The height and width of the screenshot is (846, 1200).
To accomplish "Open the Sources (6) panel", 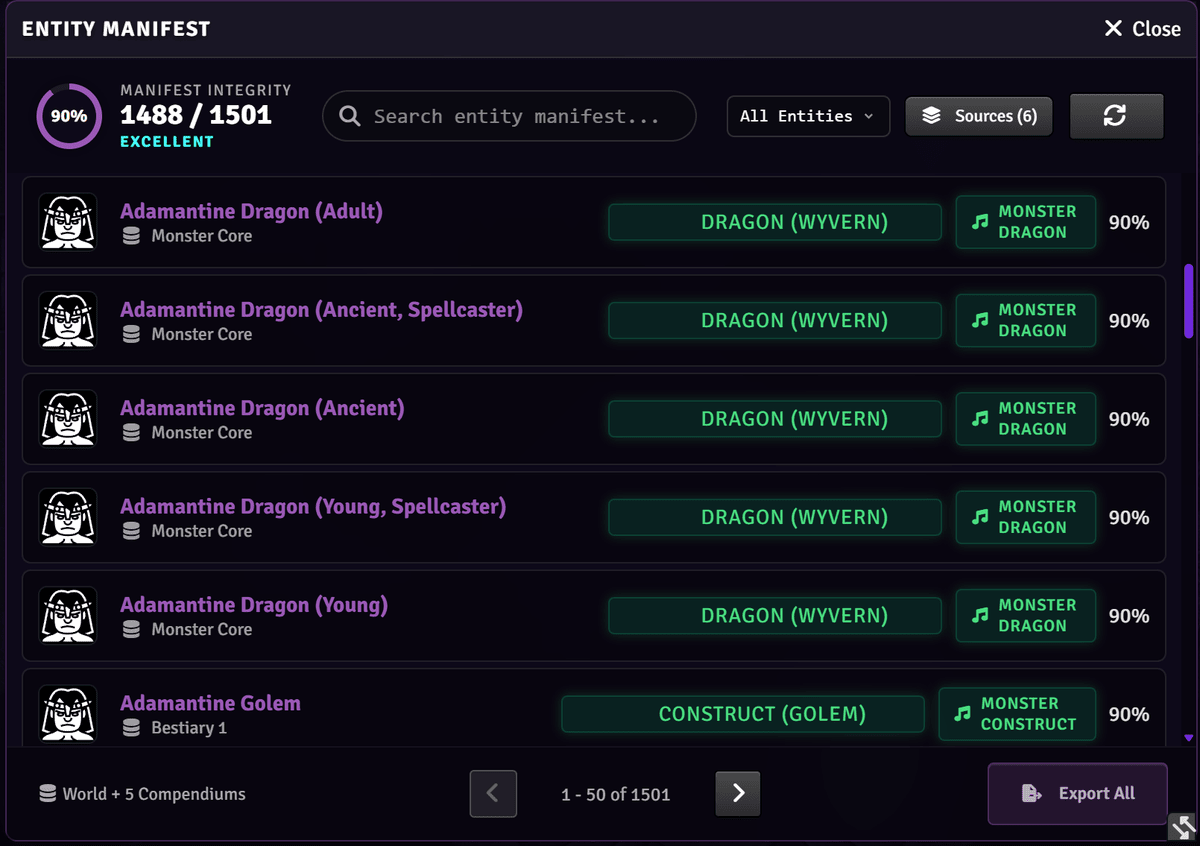I will [x=979, y=116].
